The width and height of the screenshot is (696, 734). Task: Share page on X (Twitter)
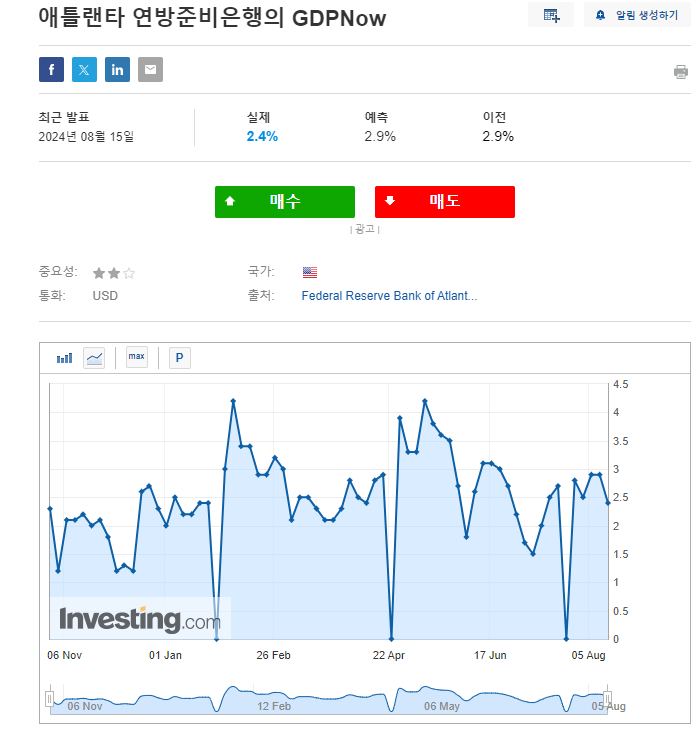point(84,69)
